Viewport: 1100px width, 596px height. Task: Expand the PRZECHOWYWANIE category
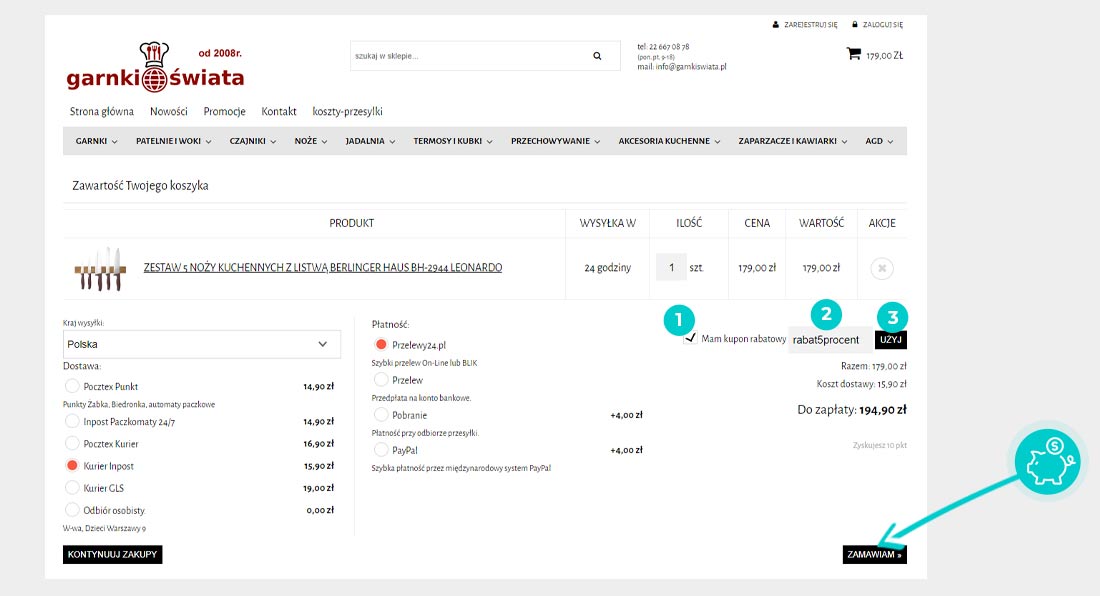[556, 141]
